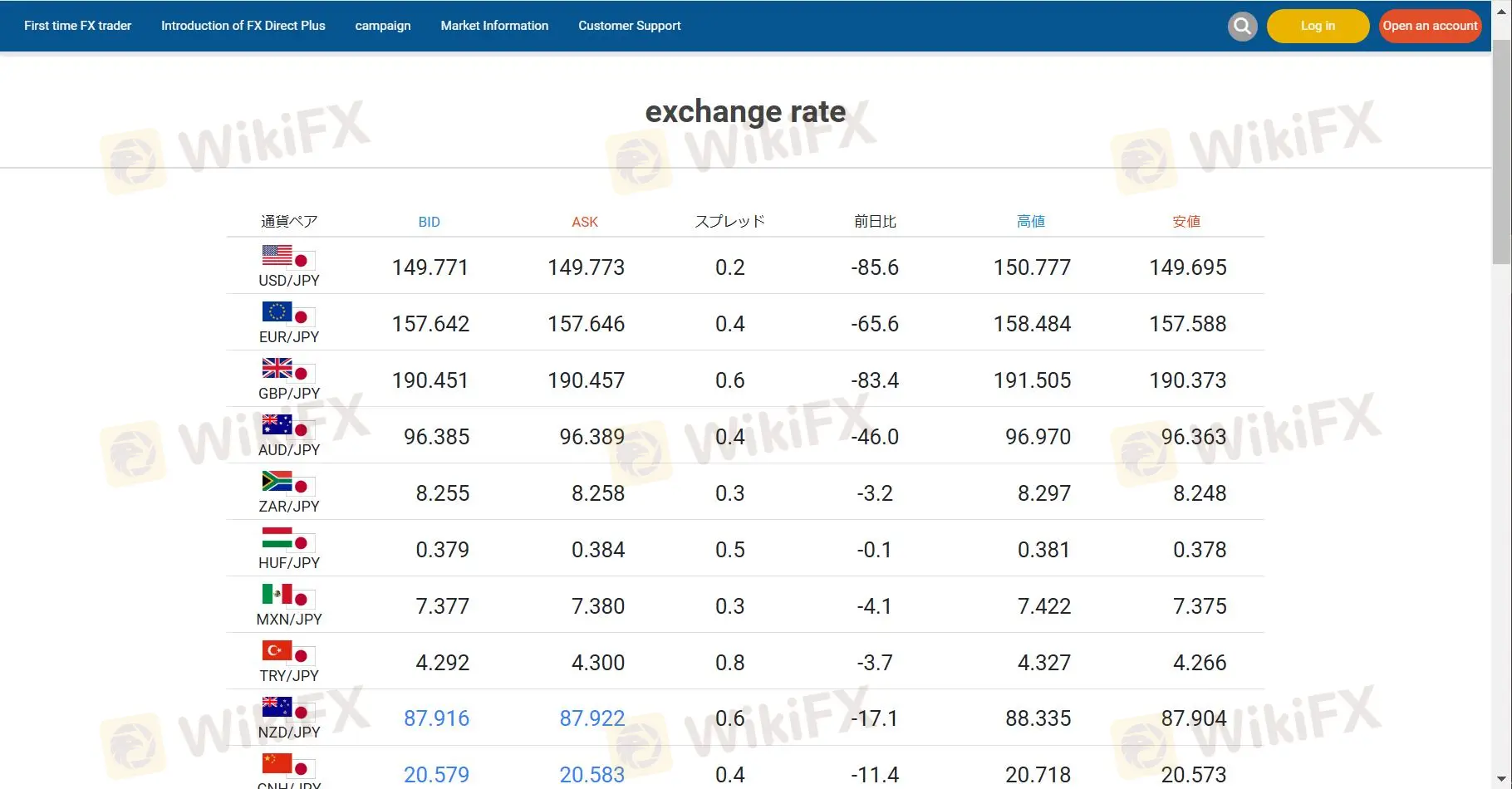The image size is (1512, 789).
Task: Click EUR/JPY bid value 157.642
Action: [430, 324]
